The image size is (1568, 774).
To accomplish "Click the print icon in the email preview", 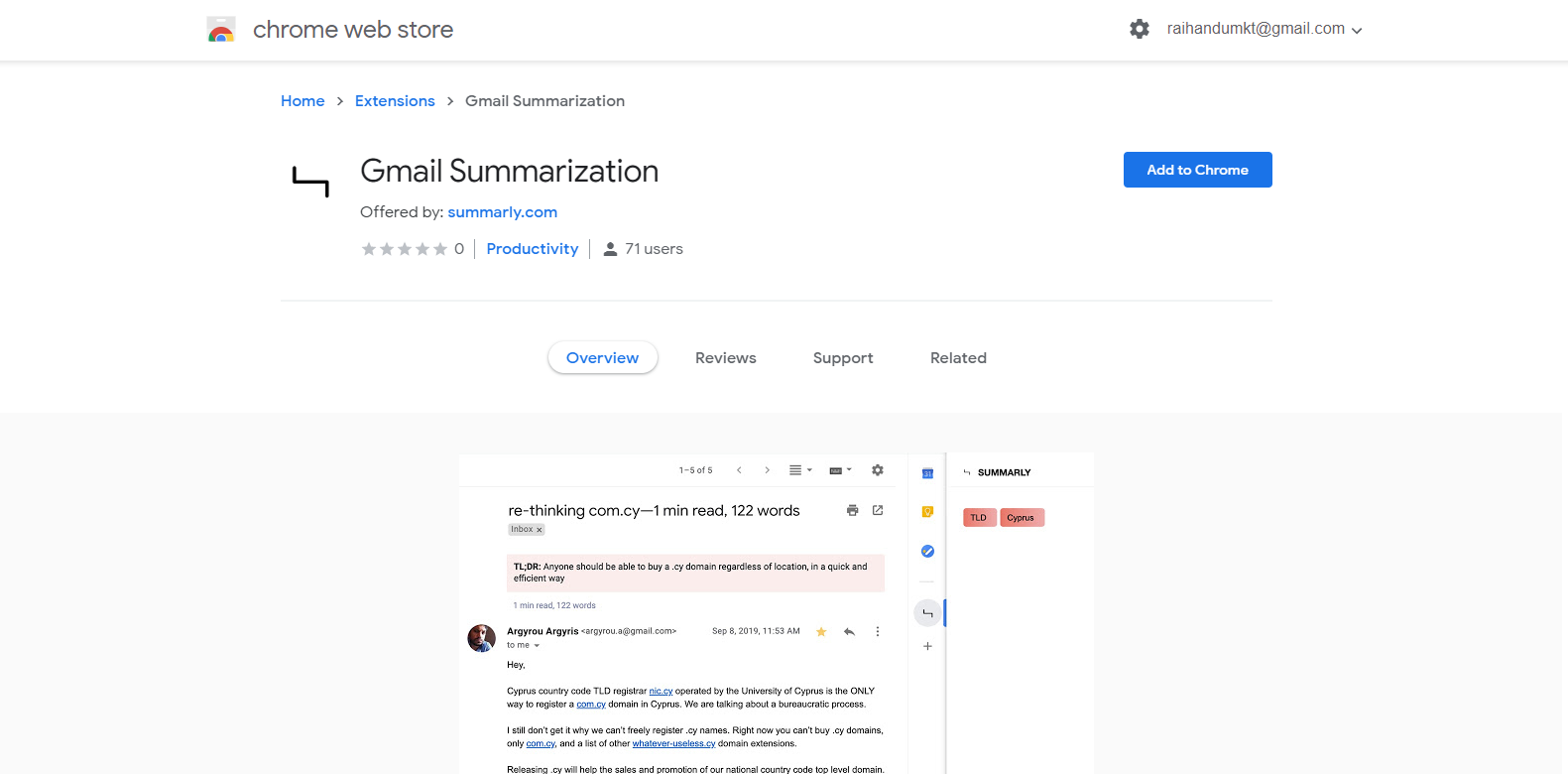I will (x=852, y=510).
